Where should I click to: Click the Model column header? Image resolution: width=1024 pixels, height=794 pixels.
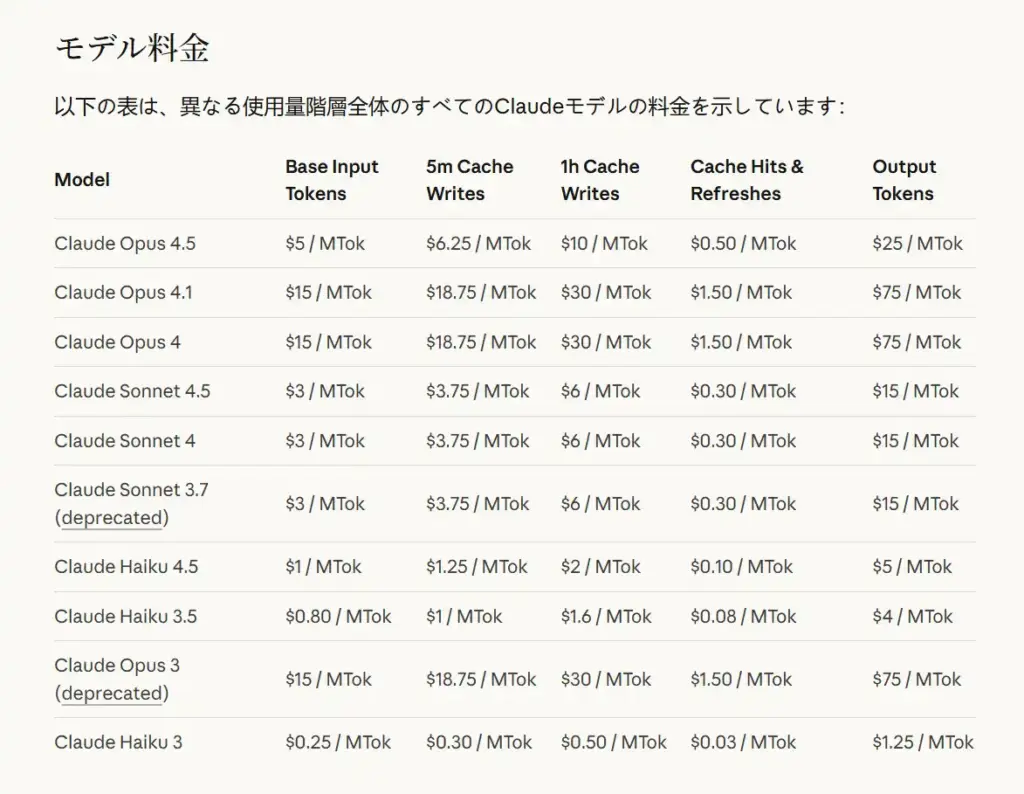(82, 180)
